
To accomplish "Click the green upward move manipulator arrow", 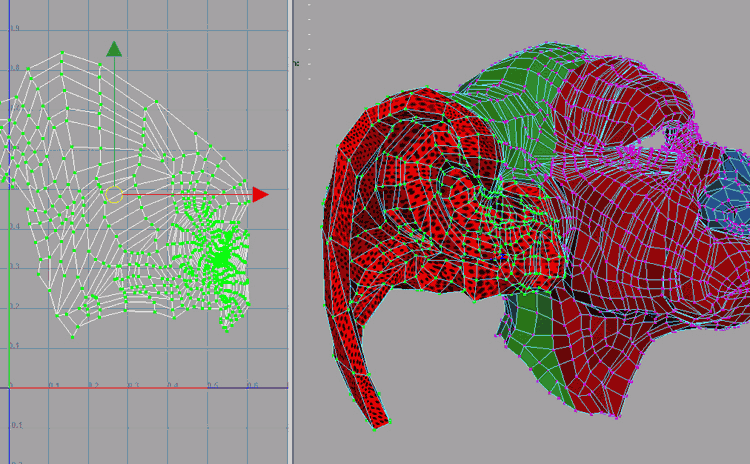I will click(114, 49).
